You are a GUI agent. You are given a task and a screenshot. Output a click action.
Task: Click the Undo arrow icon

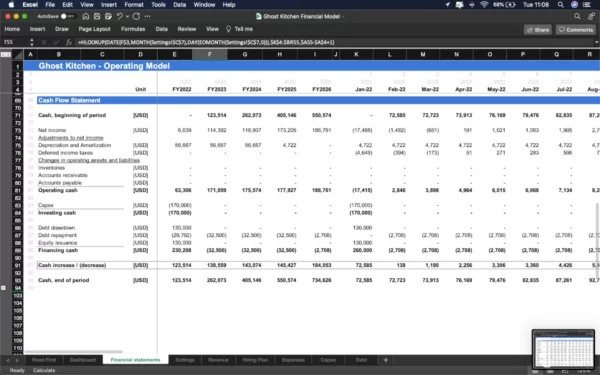[x=119, y=16]
